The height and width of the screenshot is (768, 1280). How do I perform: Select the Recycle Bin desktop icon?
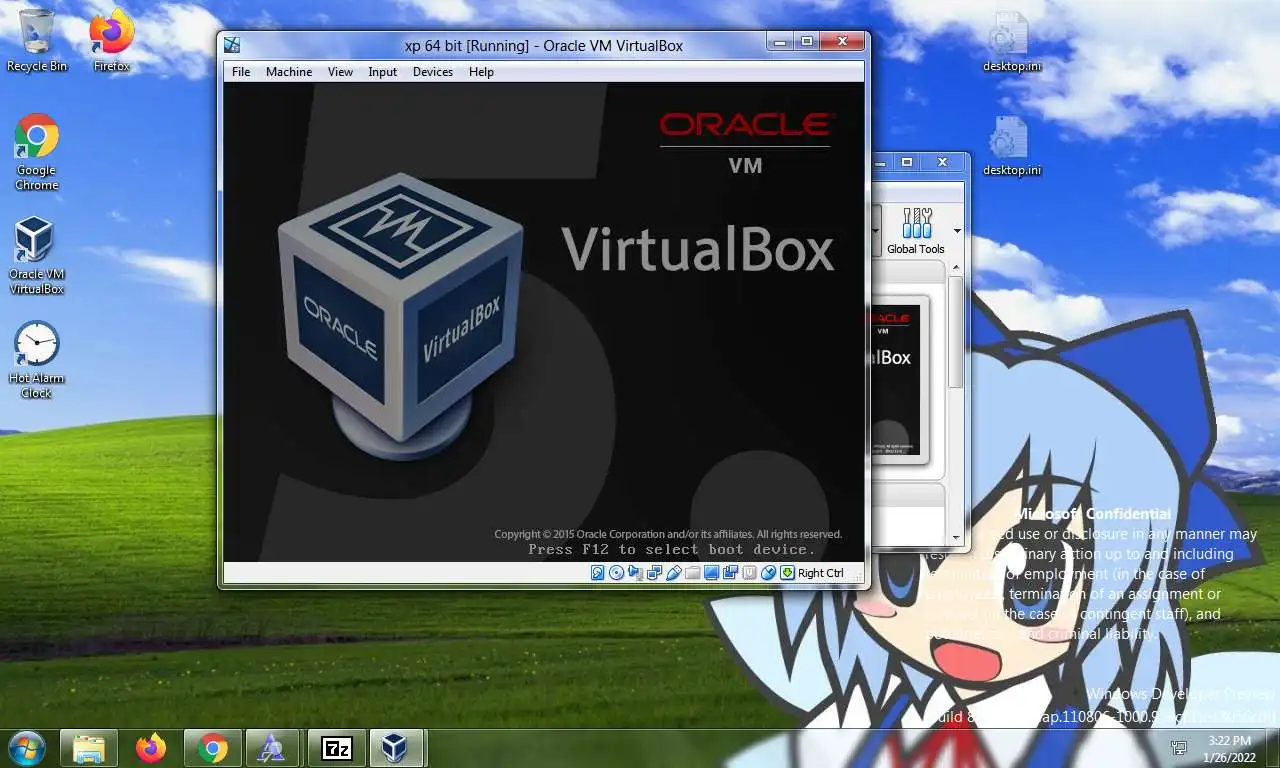point(37,41)
